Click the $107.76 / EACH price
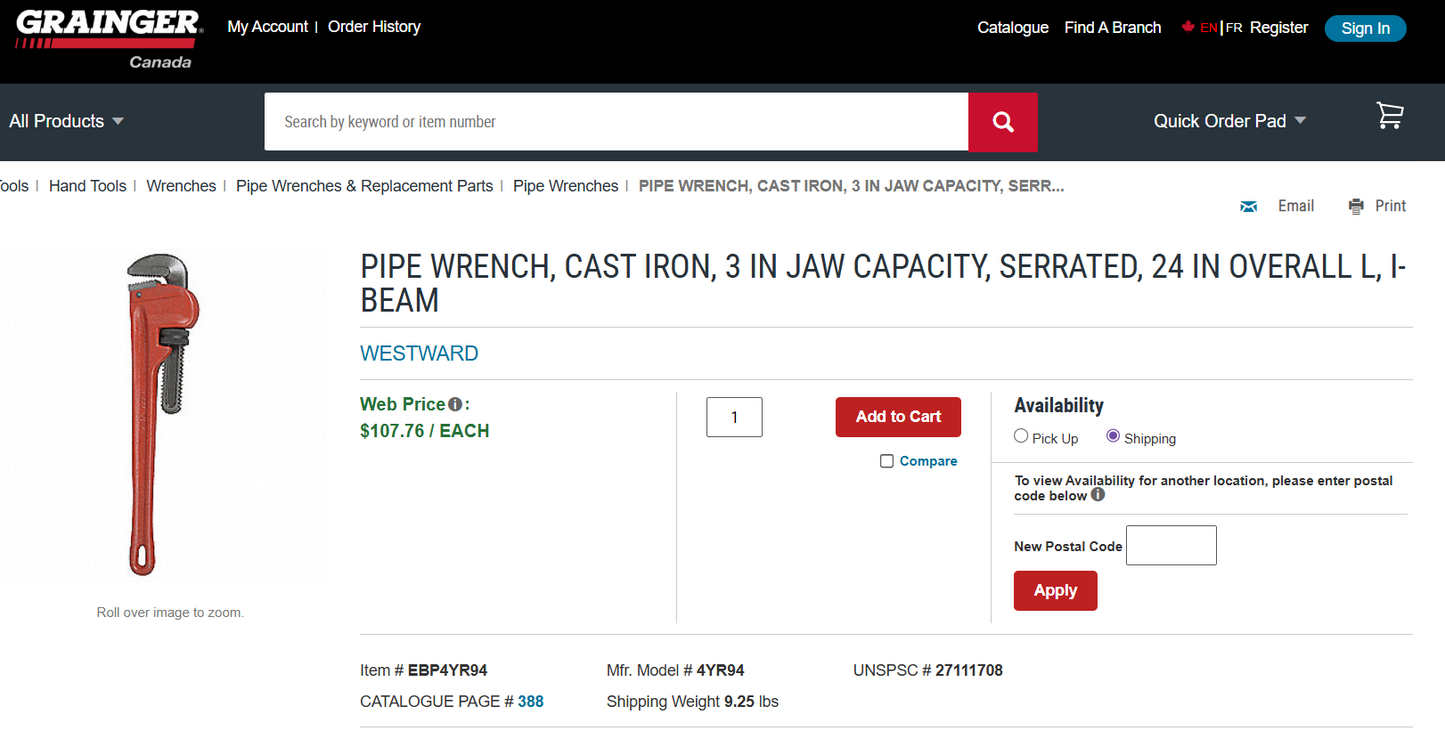This screenshot has height=739, width=1445. point(425,431)
